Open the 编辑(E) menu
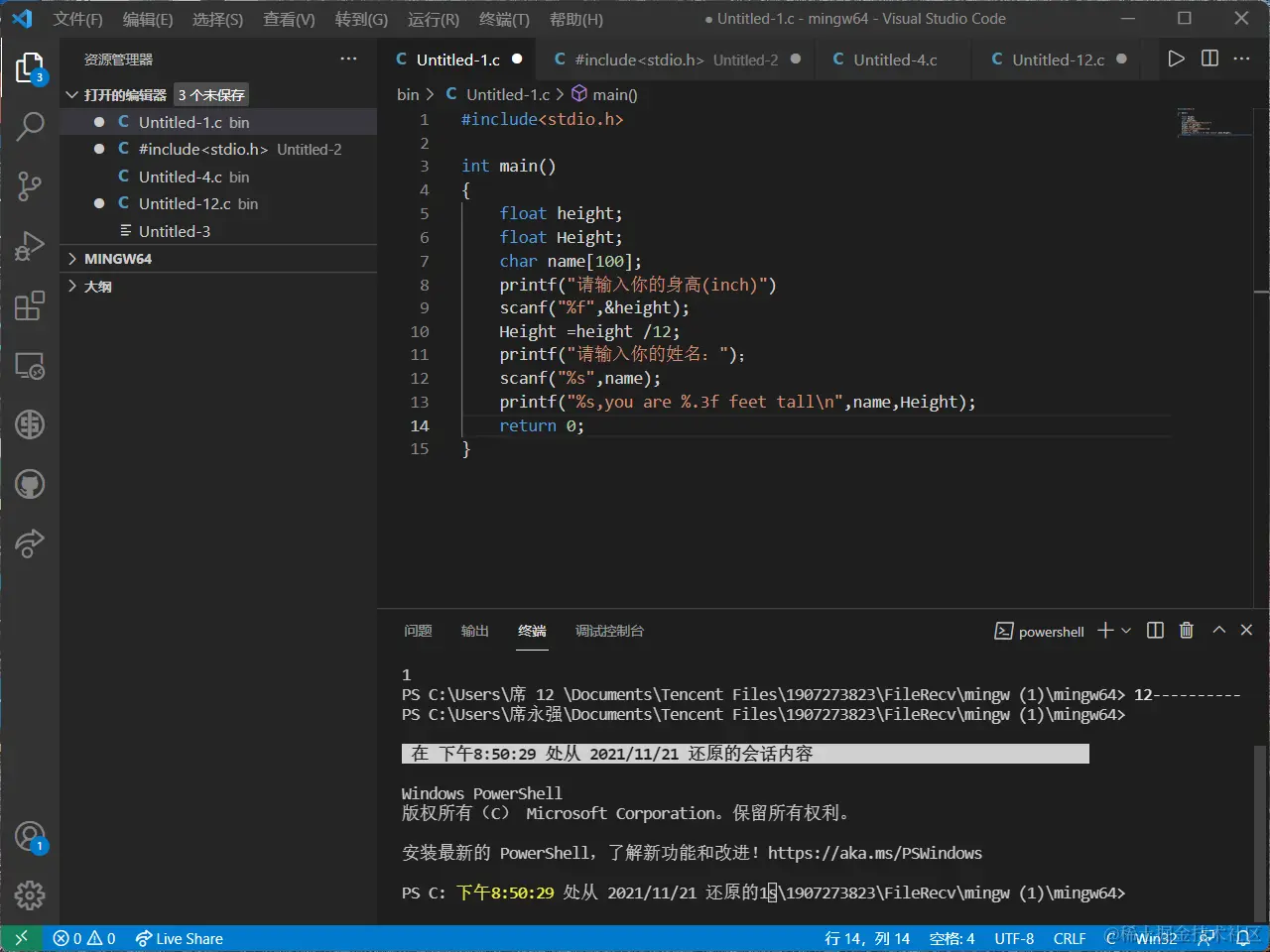The image size is (1270, 952). tap(147, 19)
